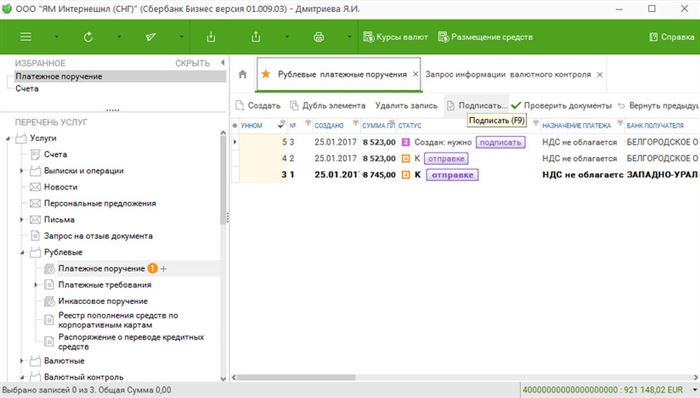
Task: Open the Справка help button
Action: (672, 37)
